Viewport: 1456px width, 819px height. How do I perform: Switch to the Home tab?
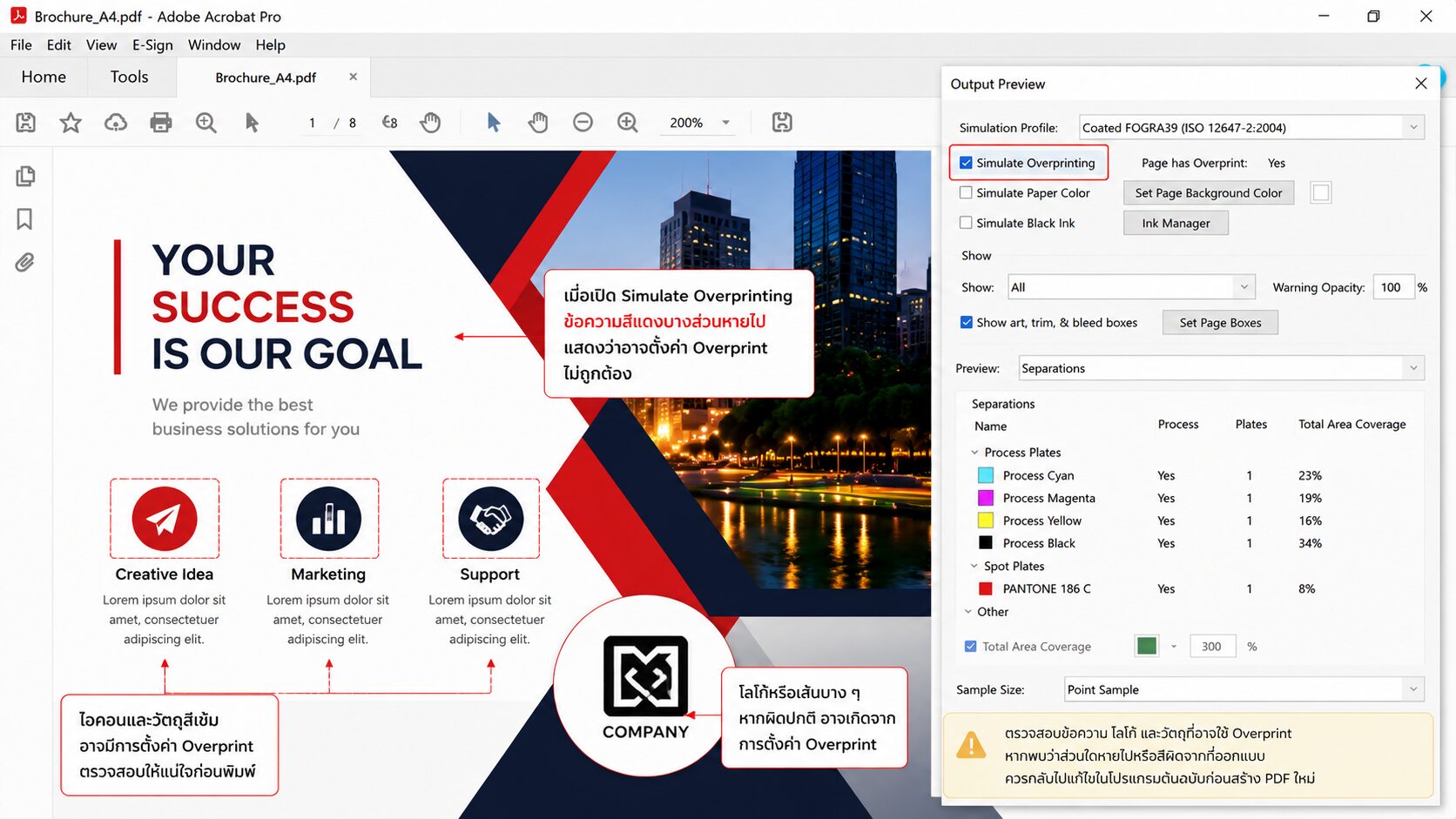point(44,77)
